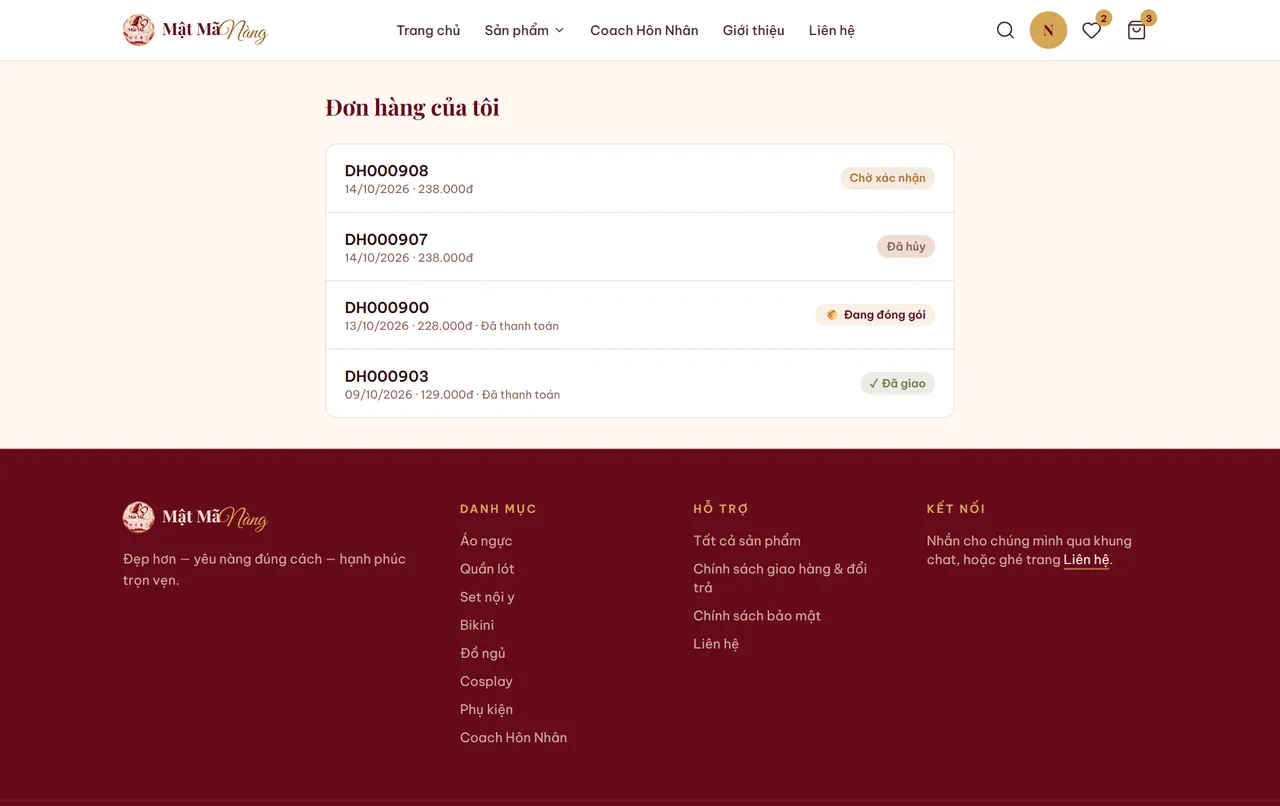Read Chính sách giao hàng & đổi trả
This screenshot has height=806, width=1280.
coord(780,578)
